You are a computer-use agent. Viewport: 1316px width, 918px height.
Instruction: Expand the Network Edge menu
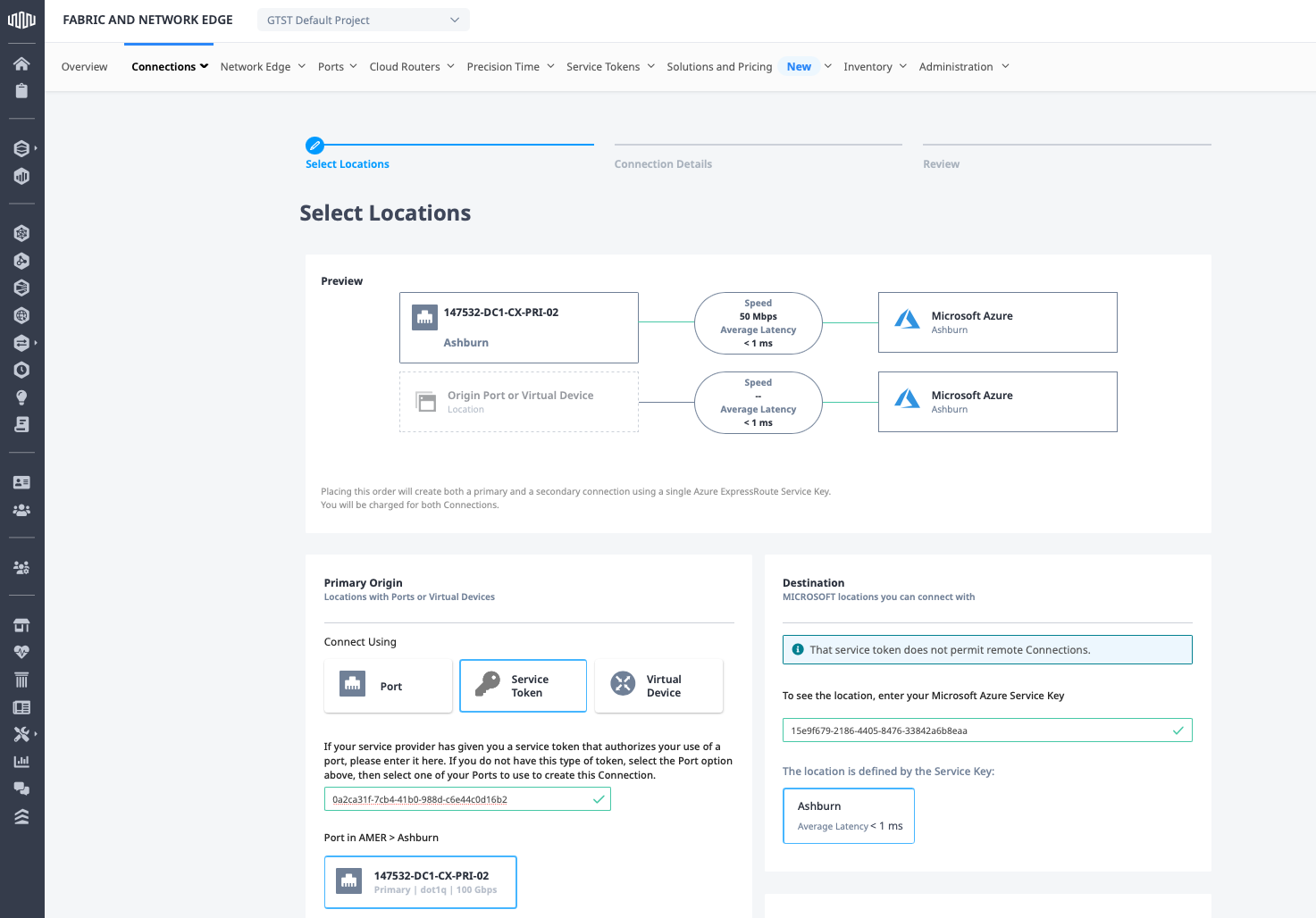263,66
